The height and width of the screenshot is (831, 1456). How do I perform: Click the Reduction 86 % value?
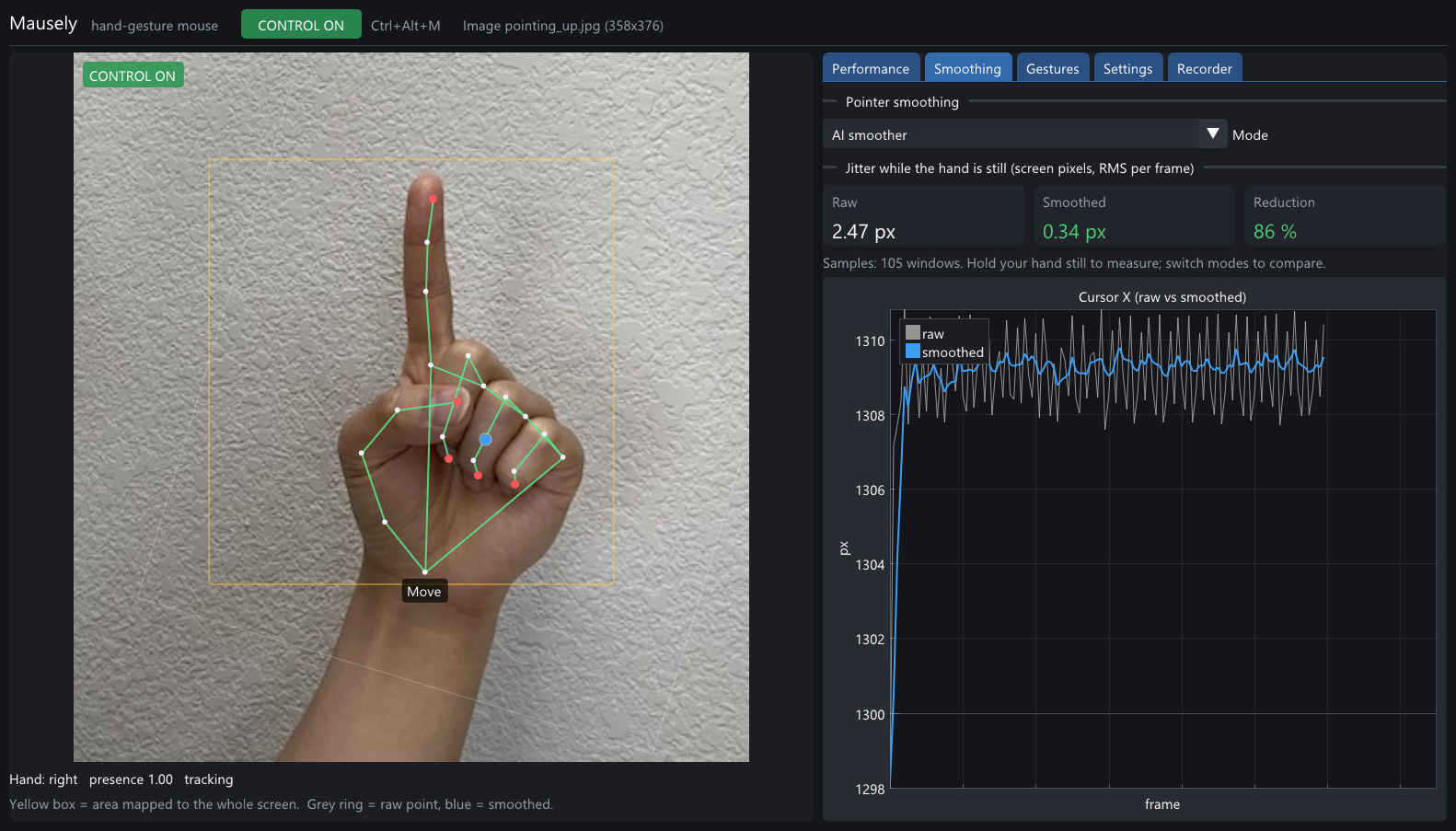tap(1275, 232)
